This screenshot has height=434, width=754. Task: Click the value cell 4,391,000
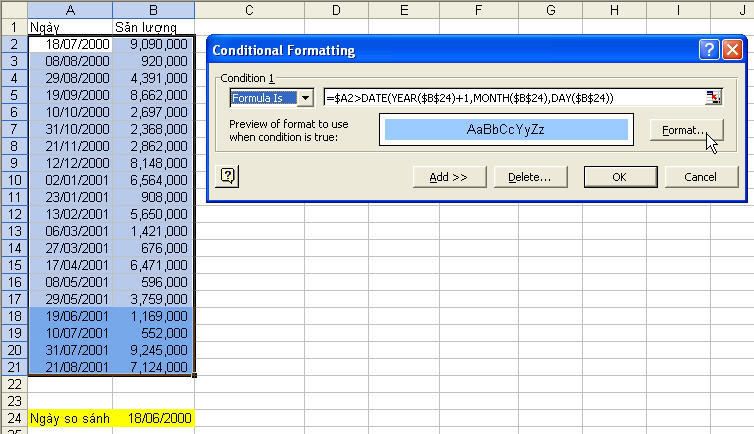point(153,78)
